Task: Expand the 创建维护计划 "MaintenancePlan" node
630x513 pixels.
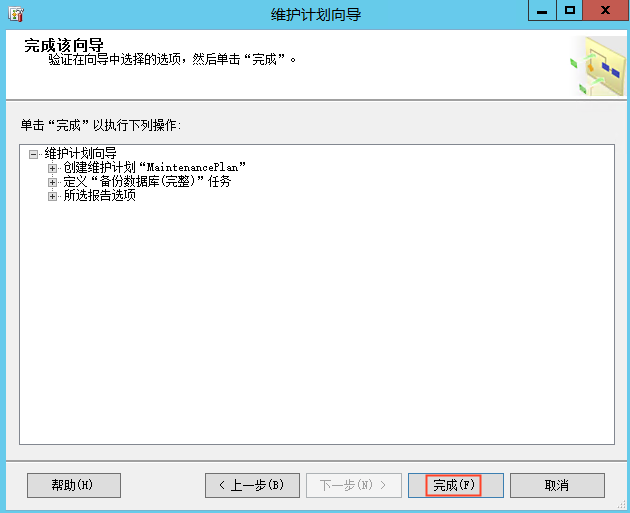Action: 52,168
